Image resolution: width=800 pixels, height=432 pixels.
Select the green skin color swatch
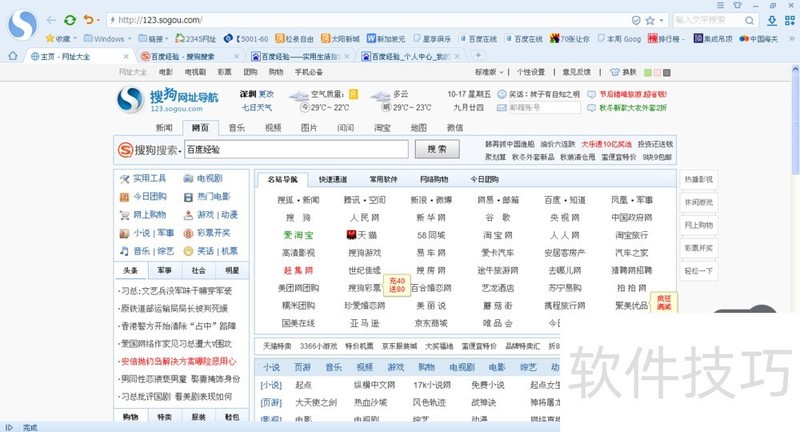pos(647,72)
